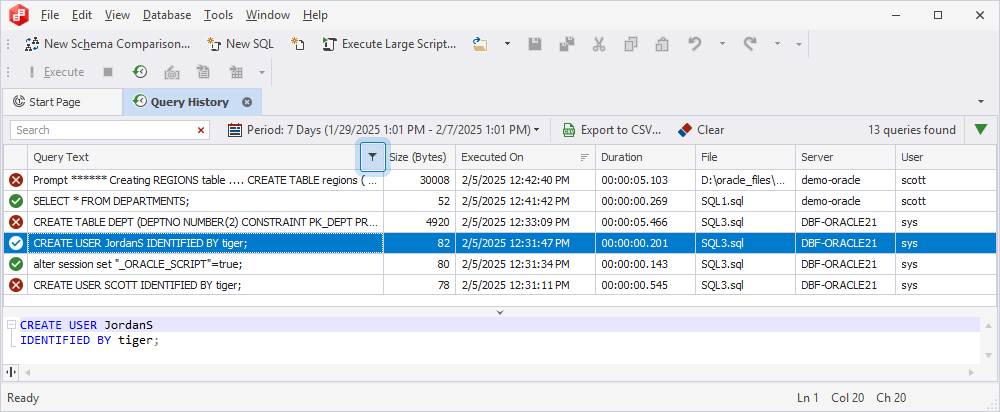Screen dimensions: 1000x412
Task: Click the grayed bracketed @ toolbar icon
Action: click(172, 72)
